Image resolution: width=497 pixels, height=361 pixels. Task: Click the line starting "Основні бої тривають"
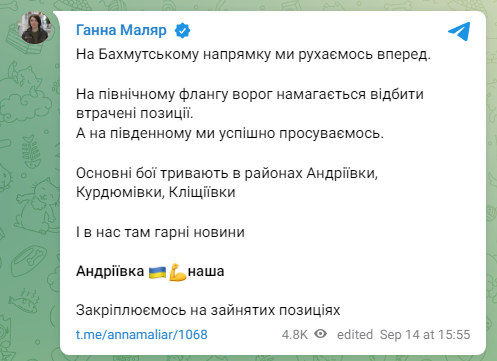[x=227, y=173]
